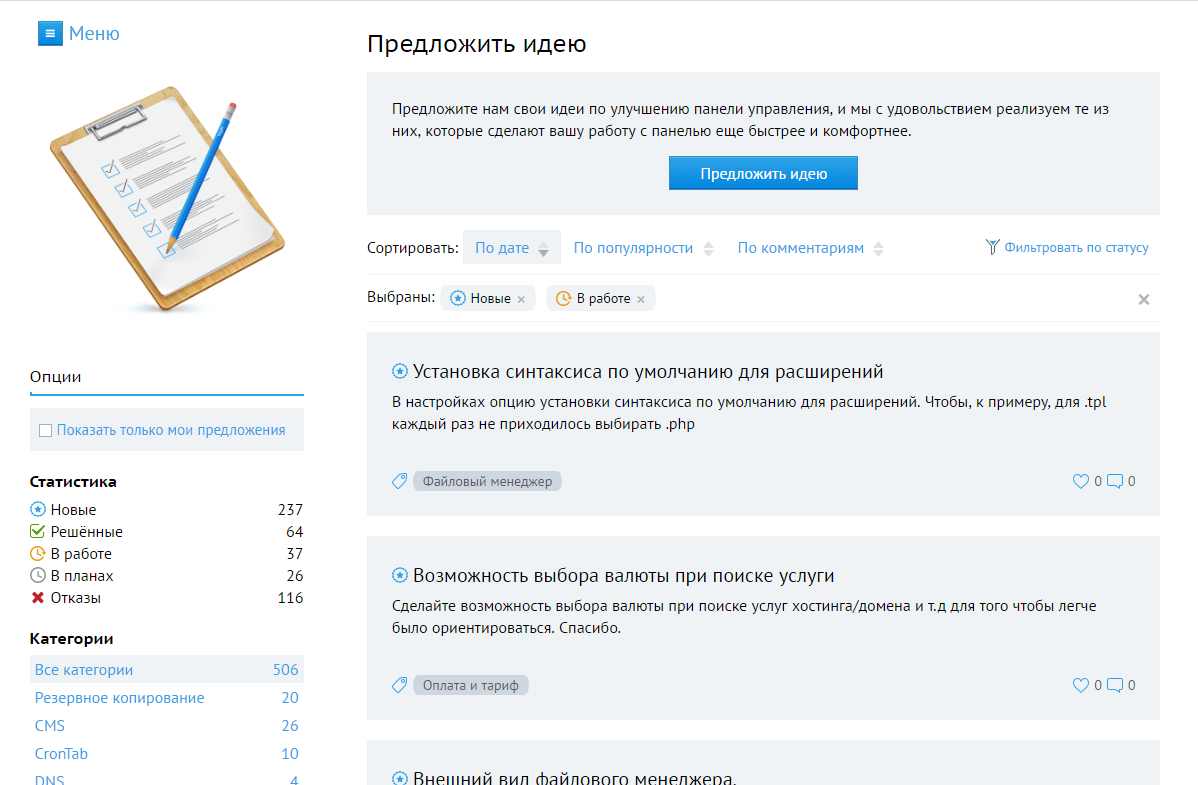The image size is (1198, 785).
Task: Enable 'Показать только мои предложения' checkbox
Action: (x=45, y=430)
